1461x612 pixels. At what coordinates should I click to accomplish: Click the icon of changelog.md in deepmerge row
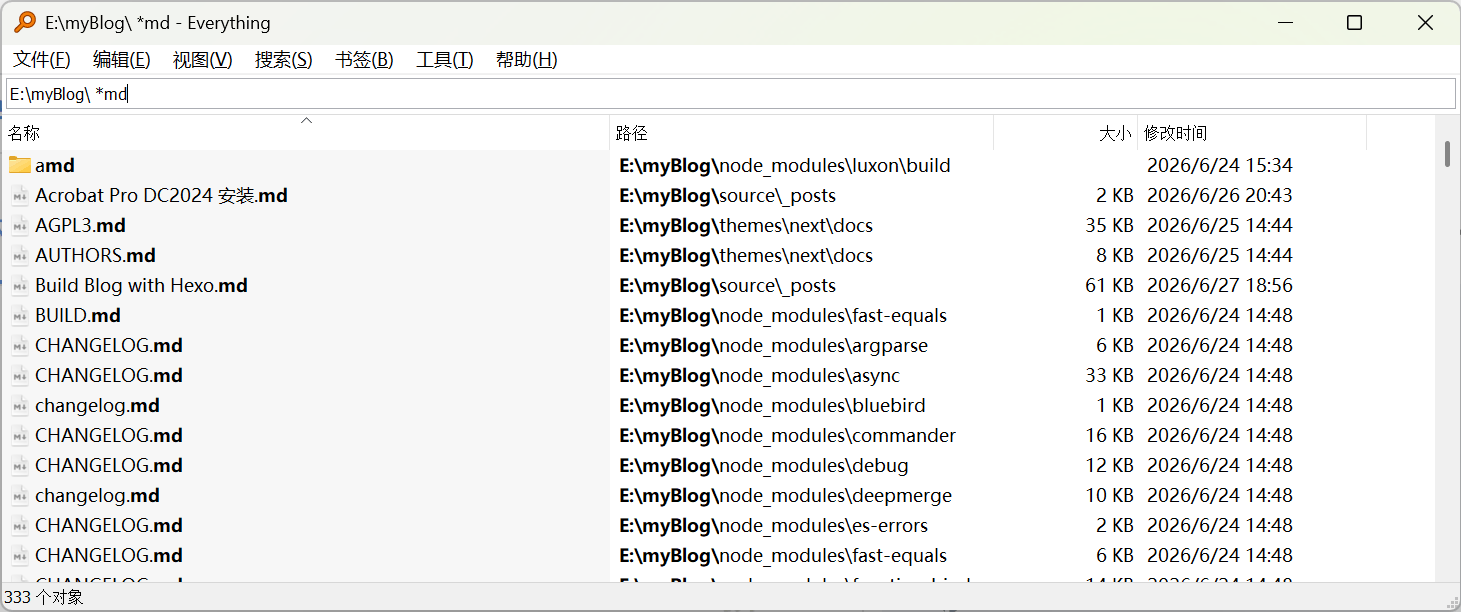[20, 495]
